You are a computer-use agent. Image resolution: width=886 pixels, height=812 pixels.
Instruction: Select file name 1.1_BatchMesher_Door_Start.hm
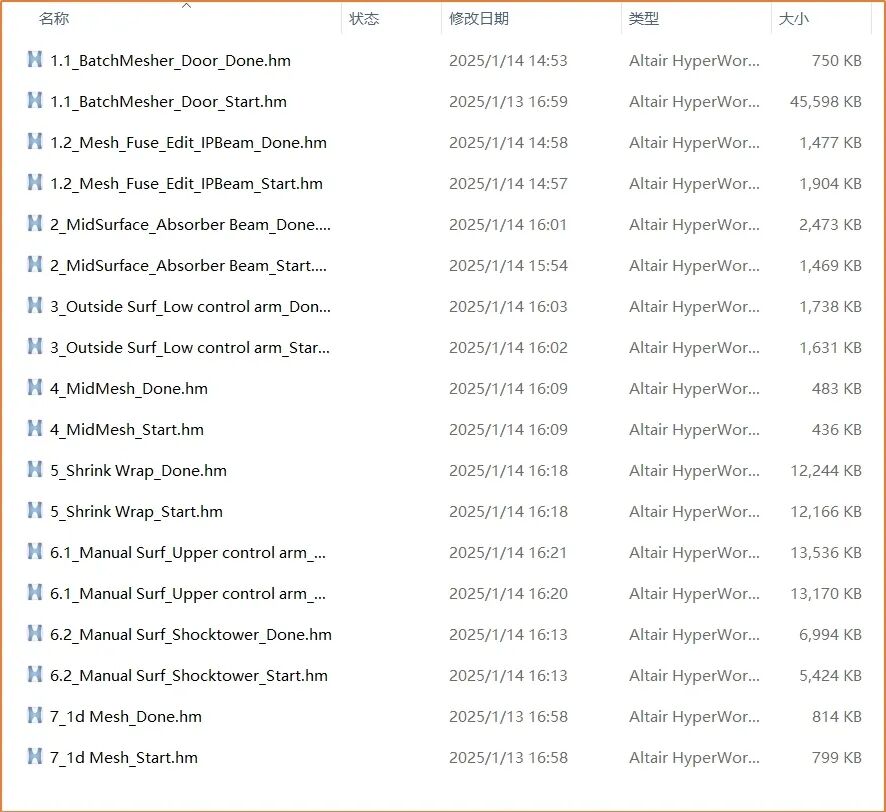(x=168, y=102)
